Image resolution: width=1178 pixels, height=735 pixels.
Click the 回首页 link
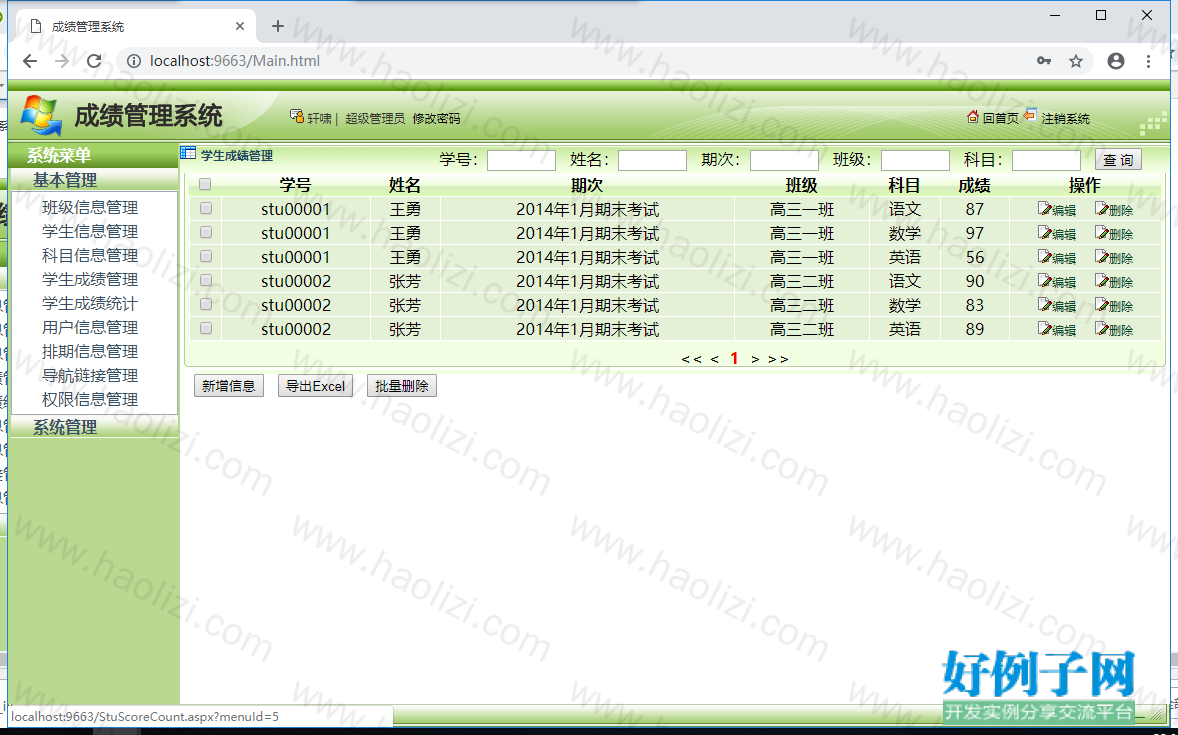point(1001,119)
